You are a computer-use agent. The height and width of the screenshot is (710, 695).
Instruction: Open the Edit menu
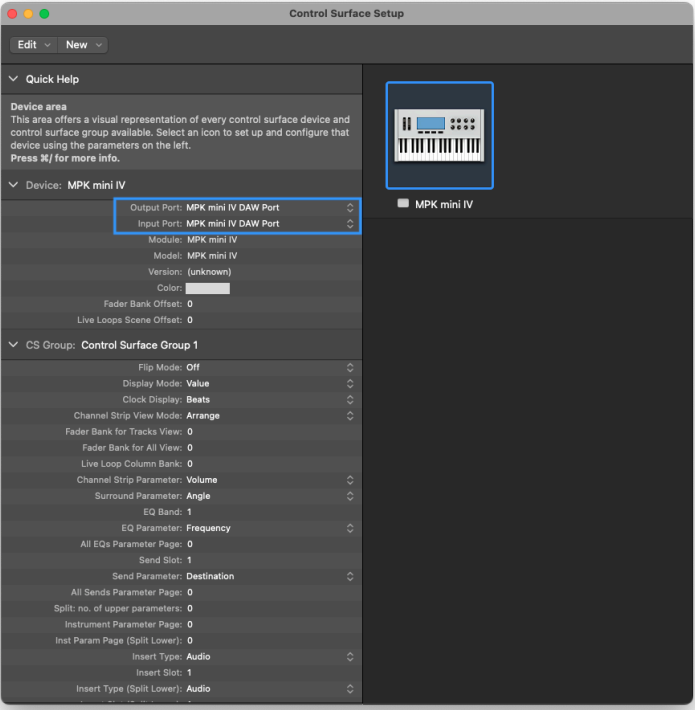click(34, 45)
